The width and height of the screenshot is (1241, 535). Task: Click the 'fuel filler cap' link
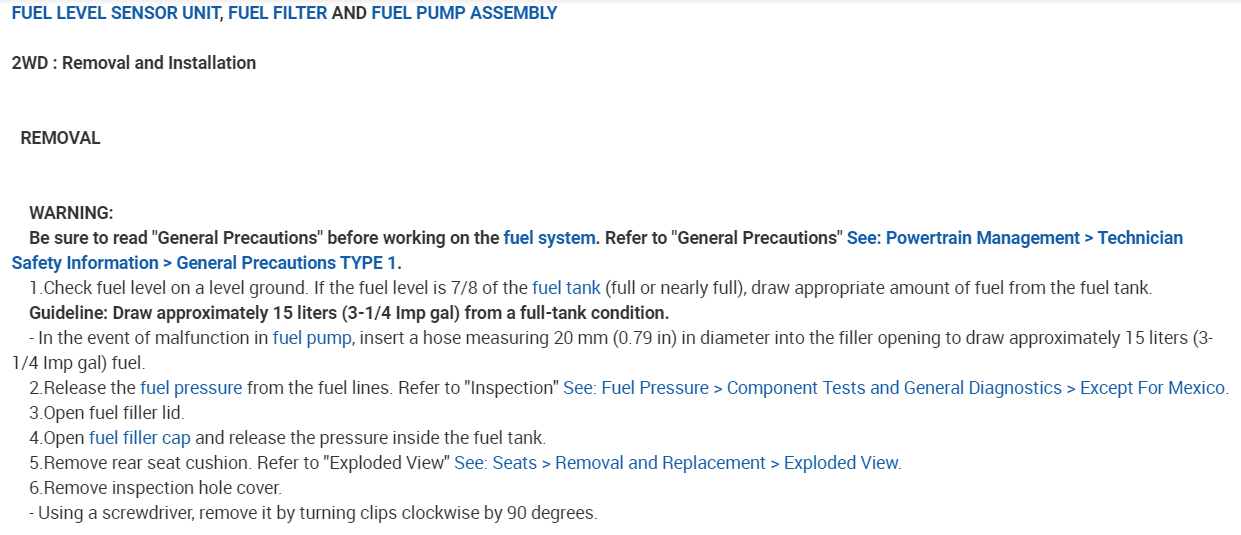pyautogui.click(x=140, y=438)
